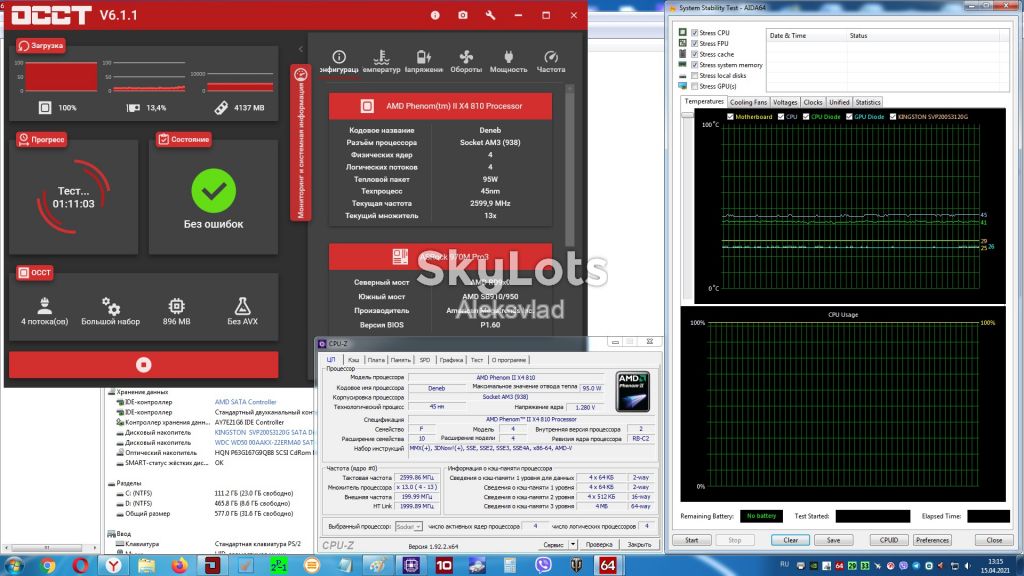Click Clear button in AIDA64
This screenshot has height=576, width=1024.
coord(790,540)
